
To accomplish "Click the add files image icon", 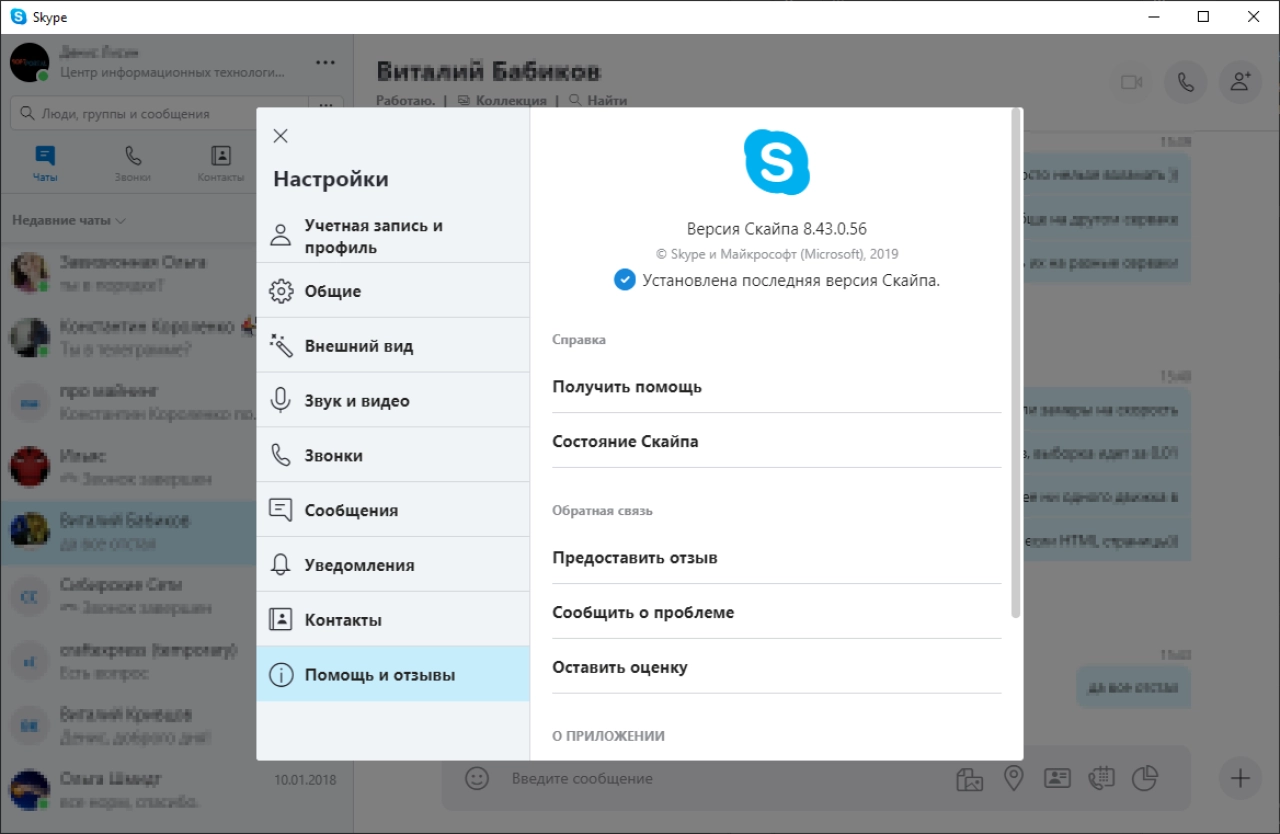I will coord(969,778).
